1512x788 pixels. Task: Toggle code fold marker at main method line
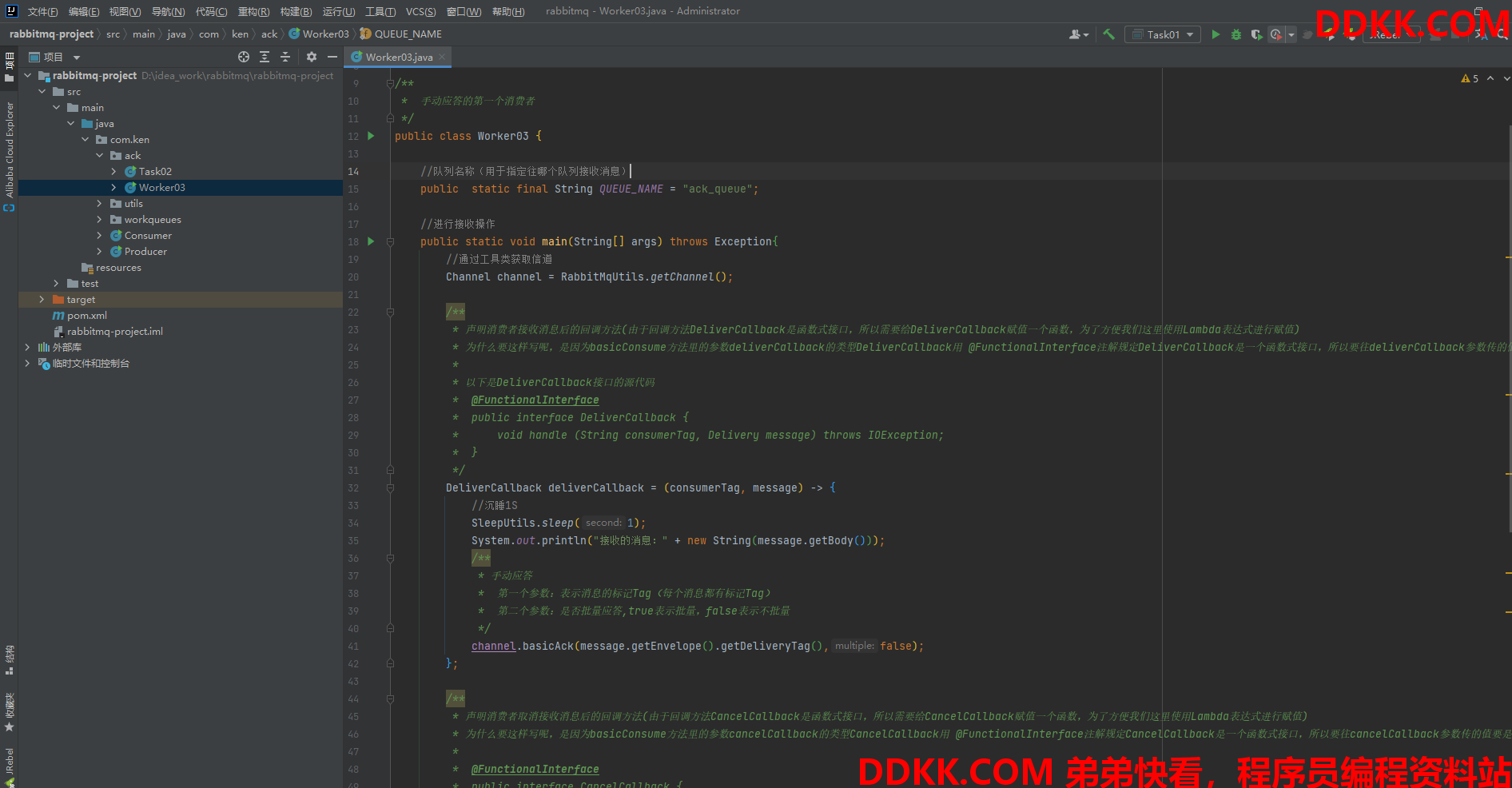click(x=390, y=241)
